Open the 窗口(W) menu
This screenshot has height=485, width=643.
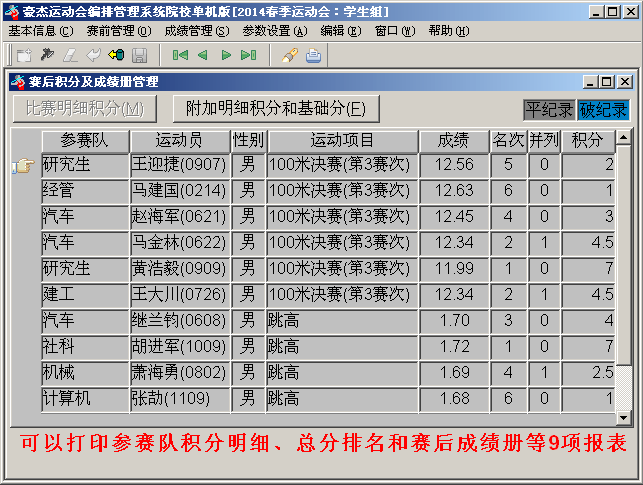pos(395,31)
